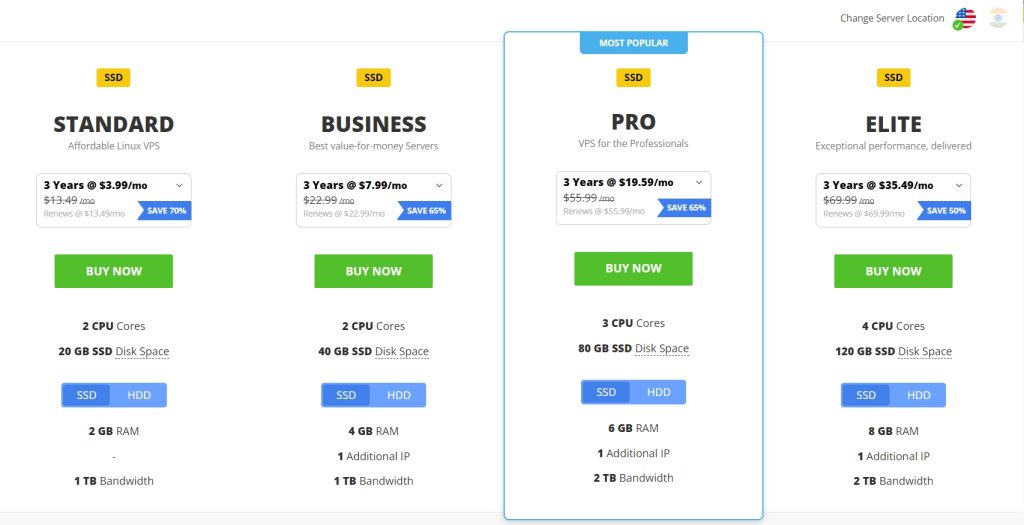Click the SAVE 50% ribbon on Elite
Screen dimensions: 1024x525
[x=945, y=210]
